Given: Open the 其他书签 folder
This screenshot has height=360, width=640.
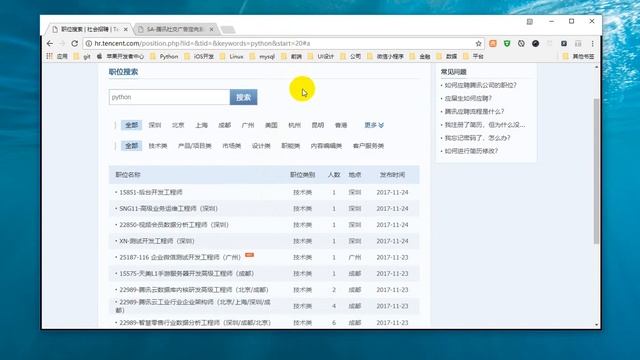Looking at the screenshot, I should (579, 56).
